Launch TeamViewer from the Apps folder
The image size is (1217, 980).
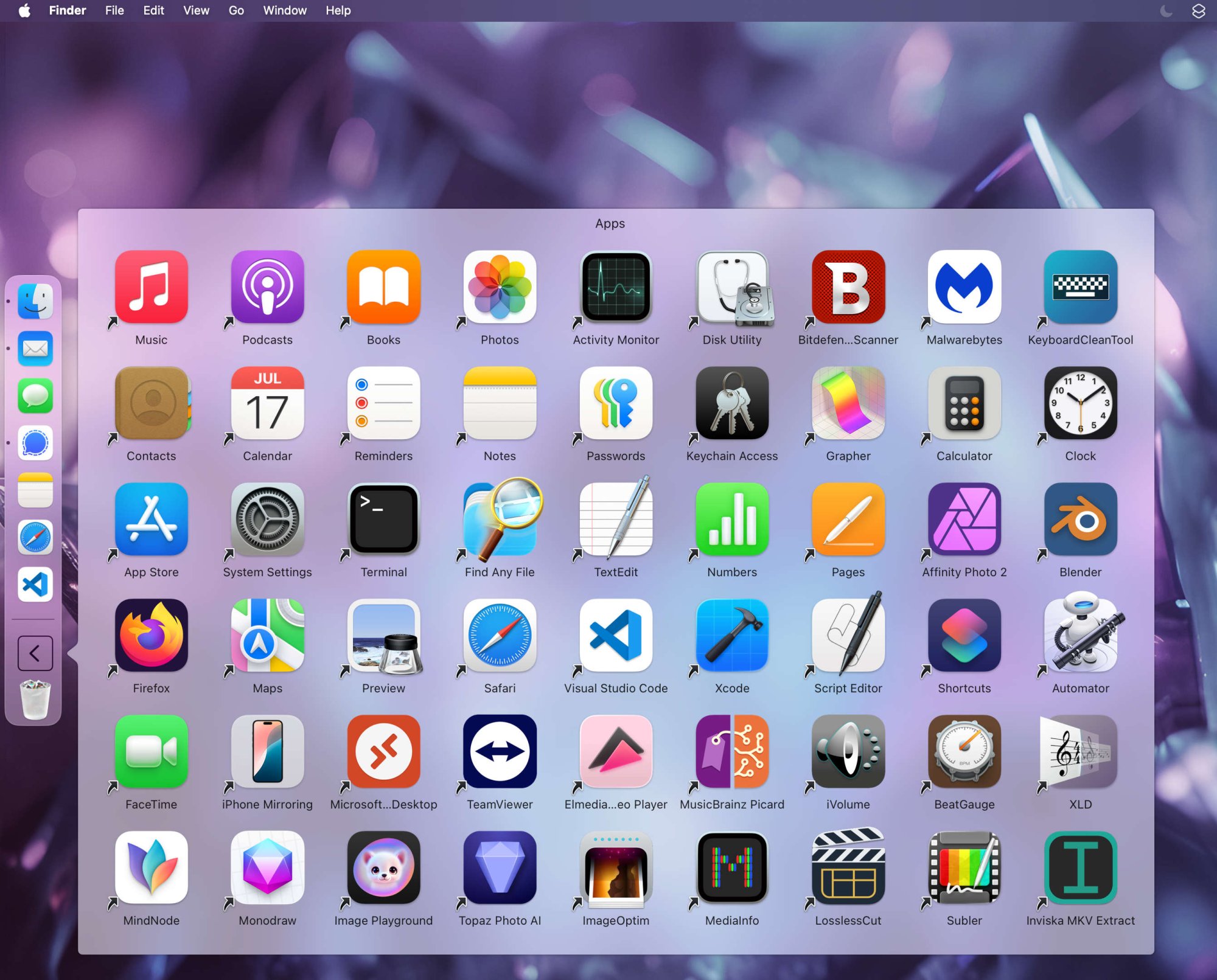[x=500, y=752]
